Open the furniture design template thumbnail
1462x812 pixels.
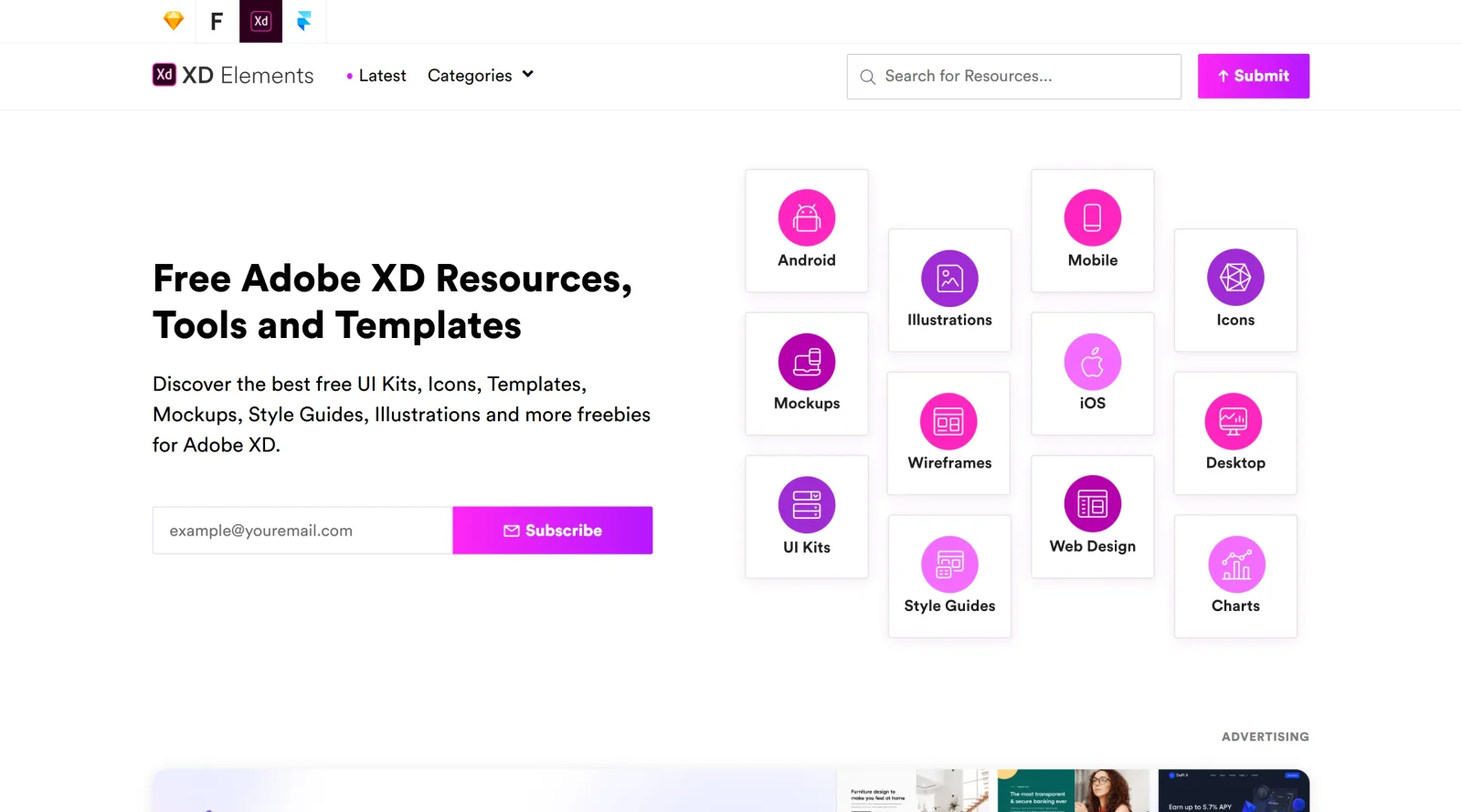pos(912,790)
